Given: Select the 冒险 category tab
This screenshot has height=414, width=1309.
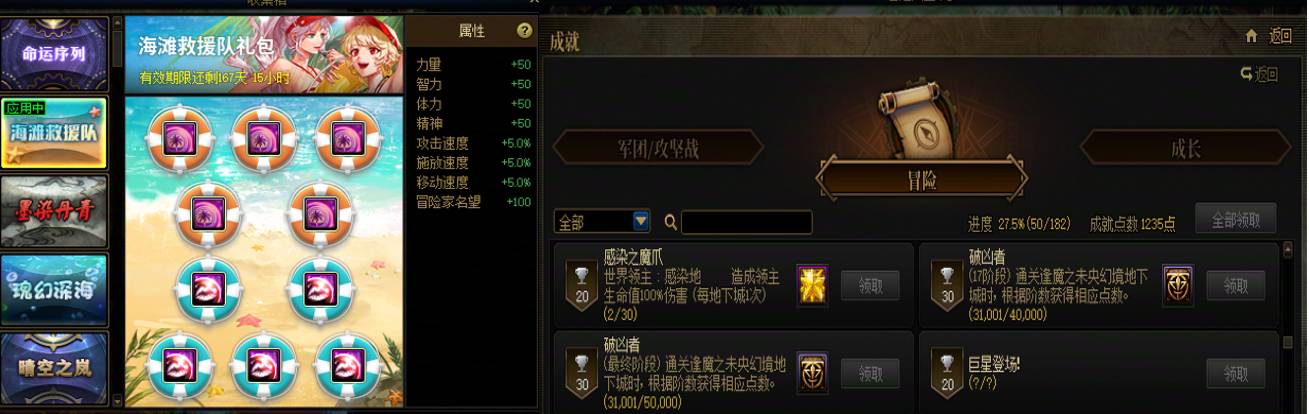Looking at the screenshot, I should coord(921,180).
